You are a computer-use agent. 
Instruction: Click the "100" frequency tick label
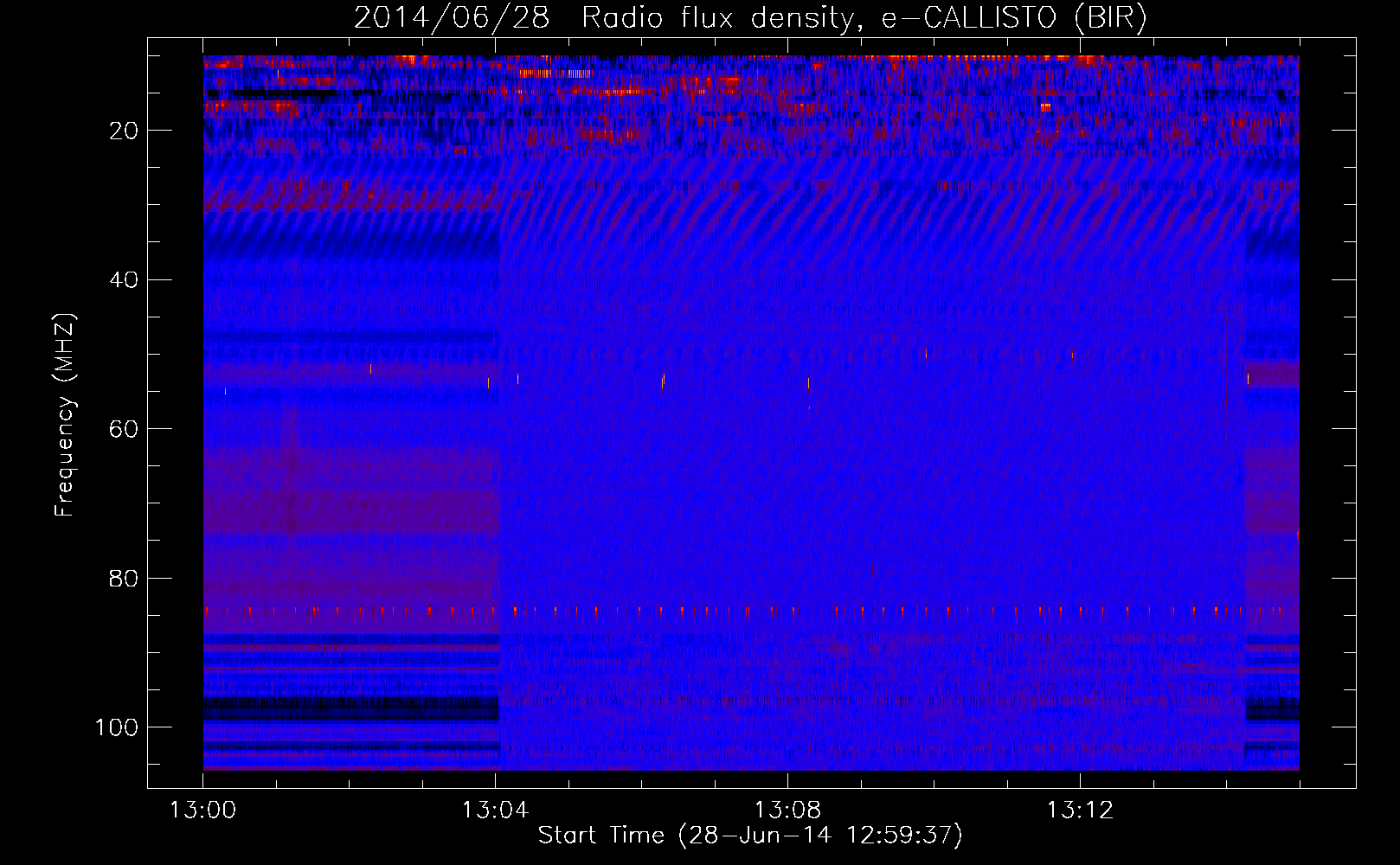click(x=117, y=727)
